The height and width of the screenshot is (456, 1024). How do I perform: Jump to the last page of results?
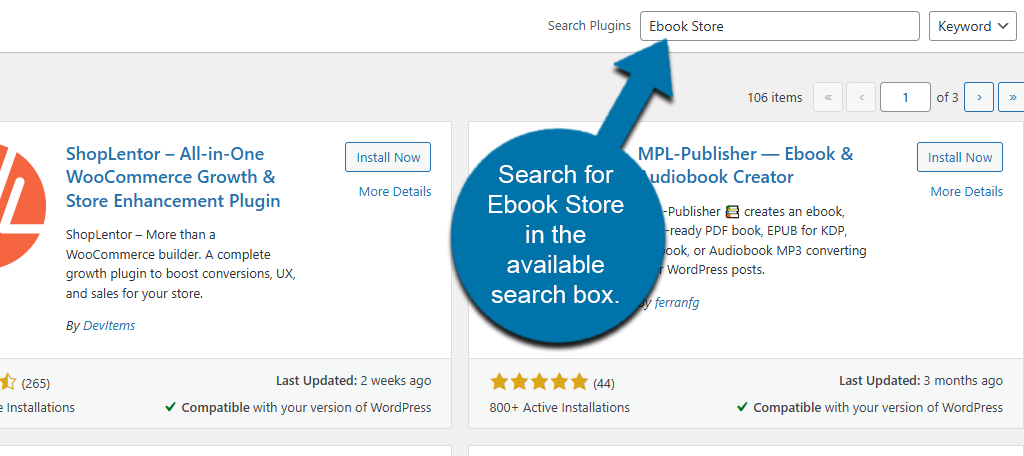[1012, 97]
